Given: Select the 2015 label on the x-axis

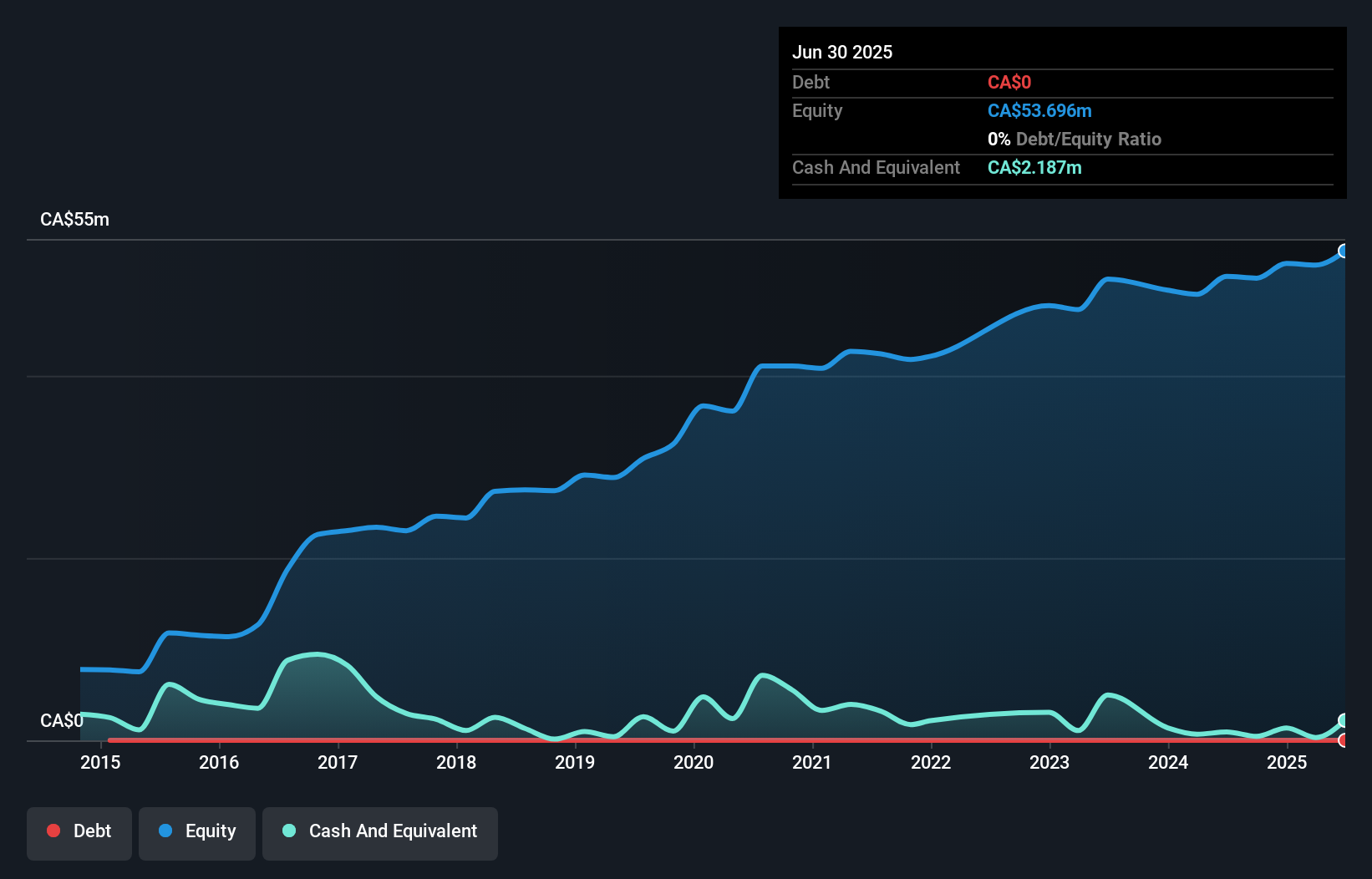Looking at the screenshot, I should coord(100,762).
